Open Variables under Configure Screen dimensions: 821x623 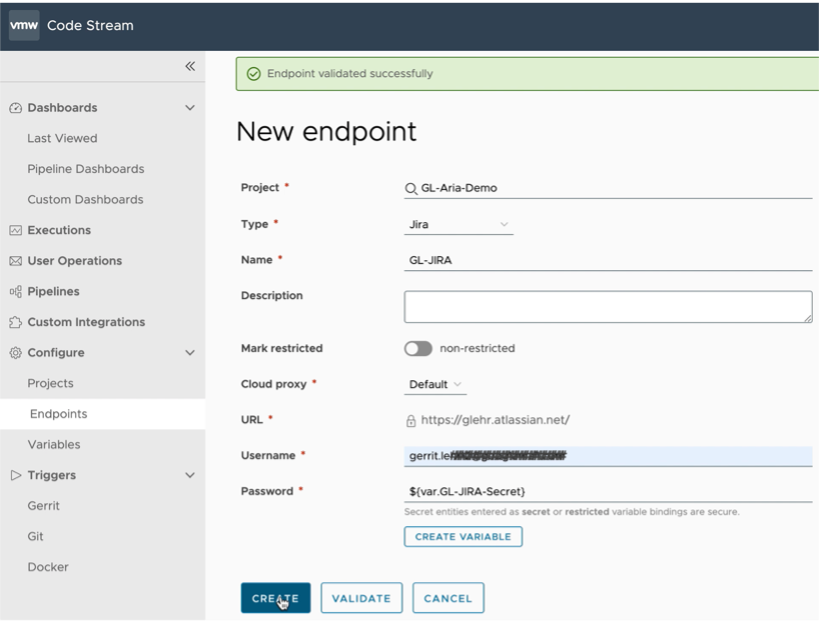(54, 444)
